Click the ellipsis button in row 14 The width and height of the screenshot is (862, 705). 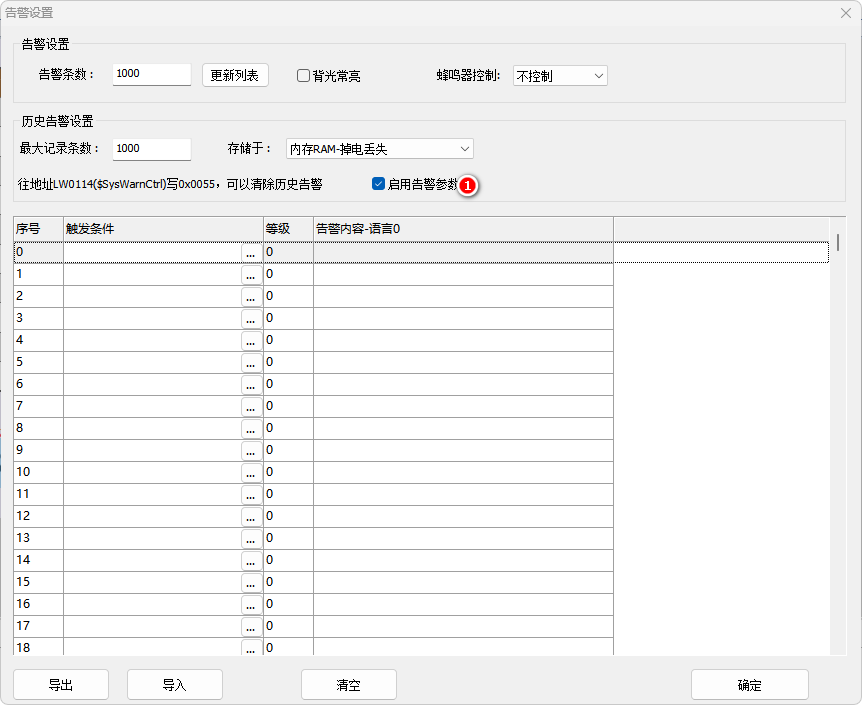pos(251,560)
